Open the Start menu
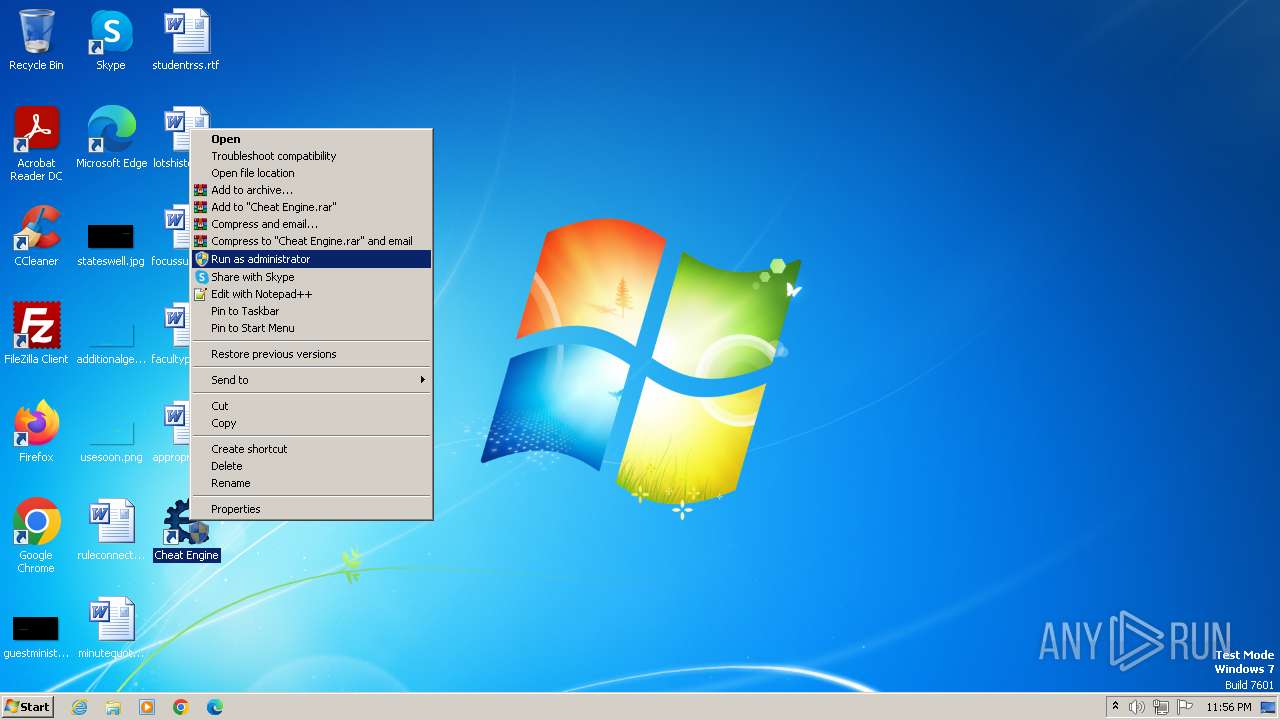 [x=28, y=707]
